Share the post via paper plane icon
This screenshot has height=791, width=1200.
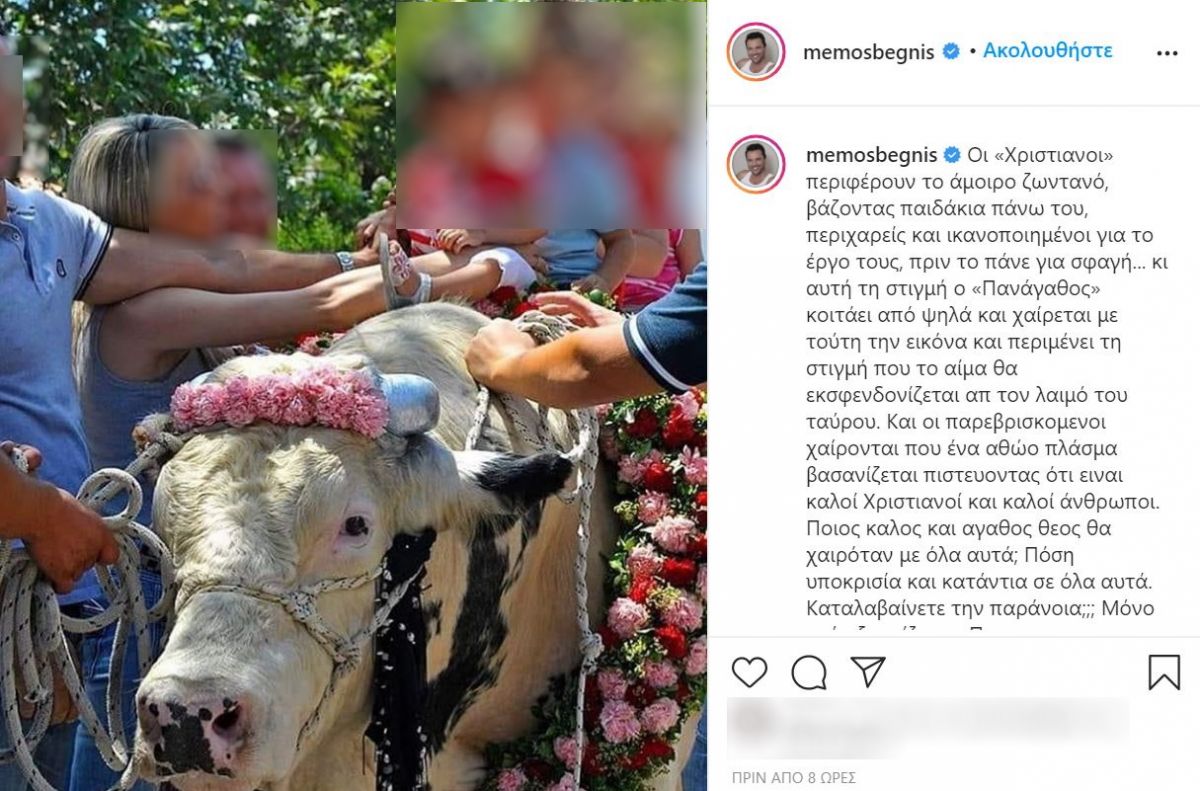pyautogui.click(x=868, y=671)
